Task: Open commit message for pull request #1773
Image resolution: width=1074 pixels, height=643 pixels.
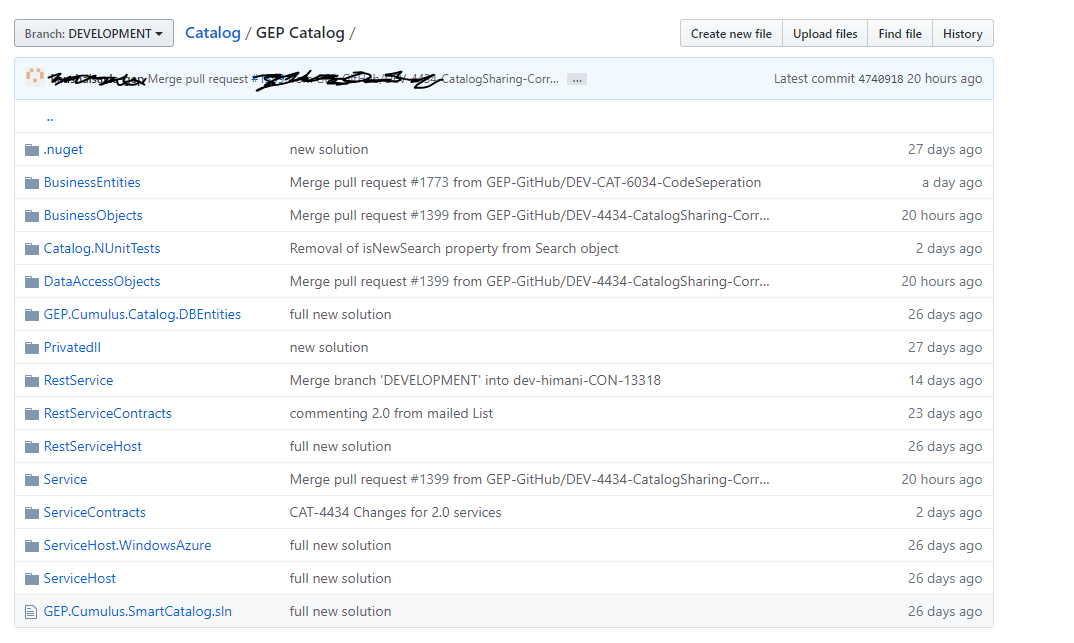Action: (x=525, y=182)
